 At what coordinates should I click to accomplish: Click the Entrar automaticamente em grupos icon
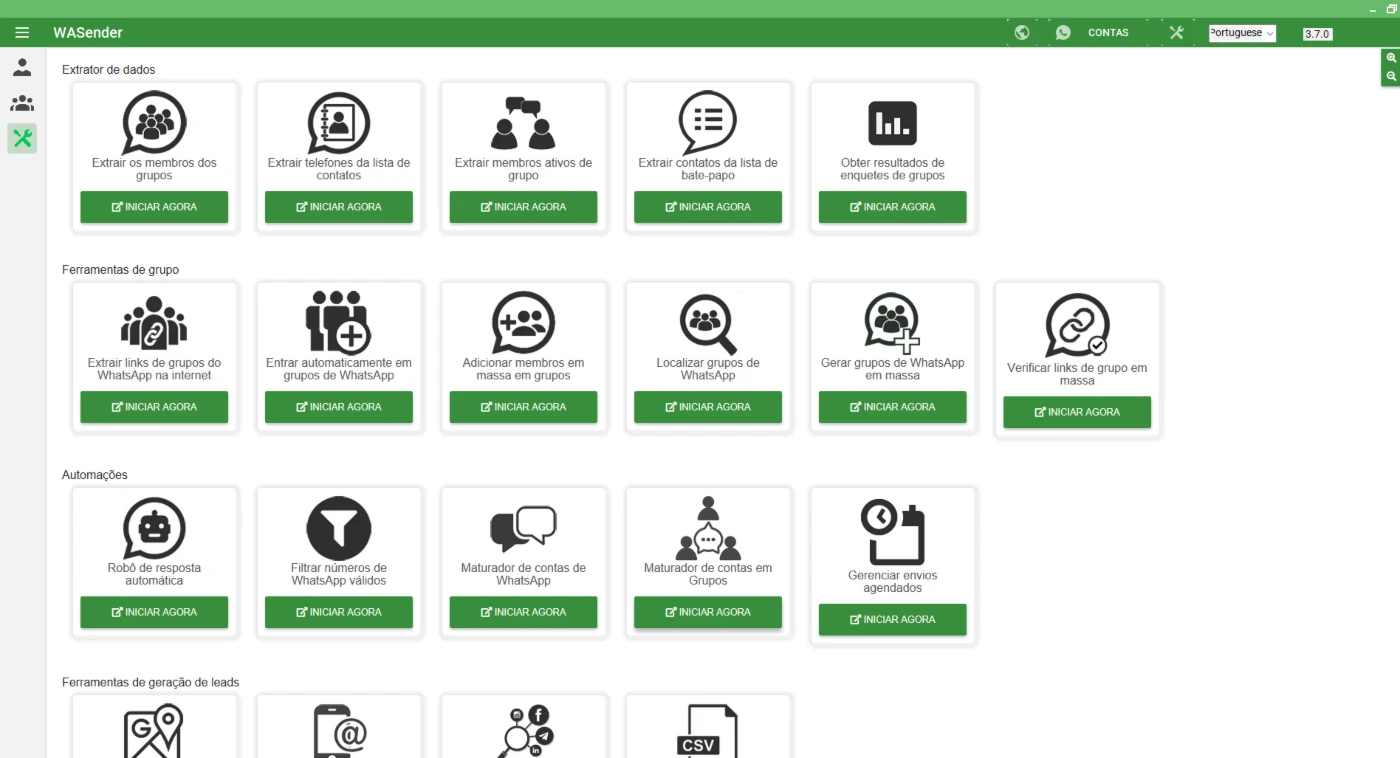pyautogui.click(x=339, y=322)
